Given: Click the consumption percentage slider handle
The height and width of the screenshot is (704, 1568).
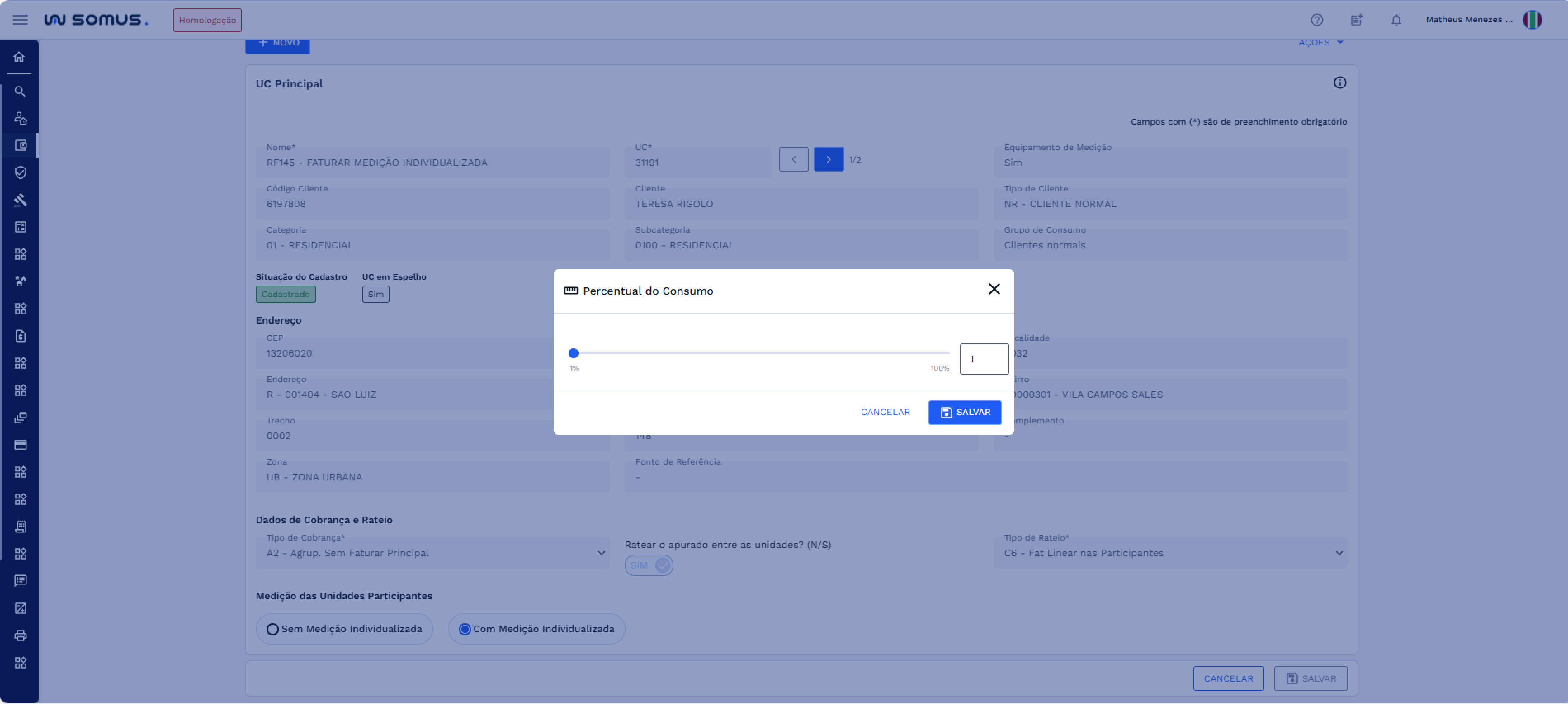Looking at the screenshot, I should pyautogui.click(x=573, y=353).
